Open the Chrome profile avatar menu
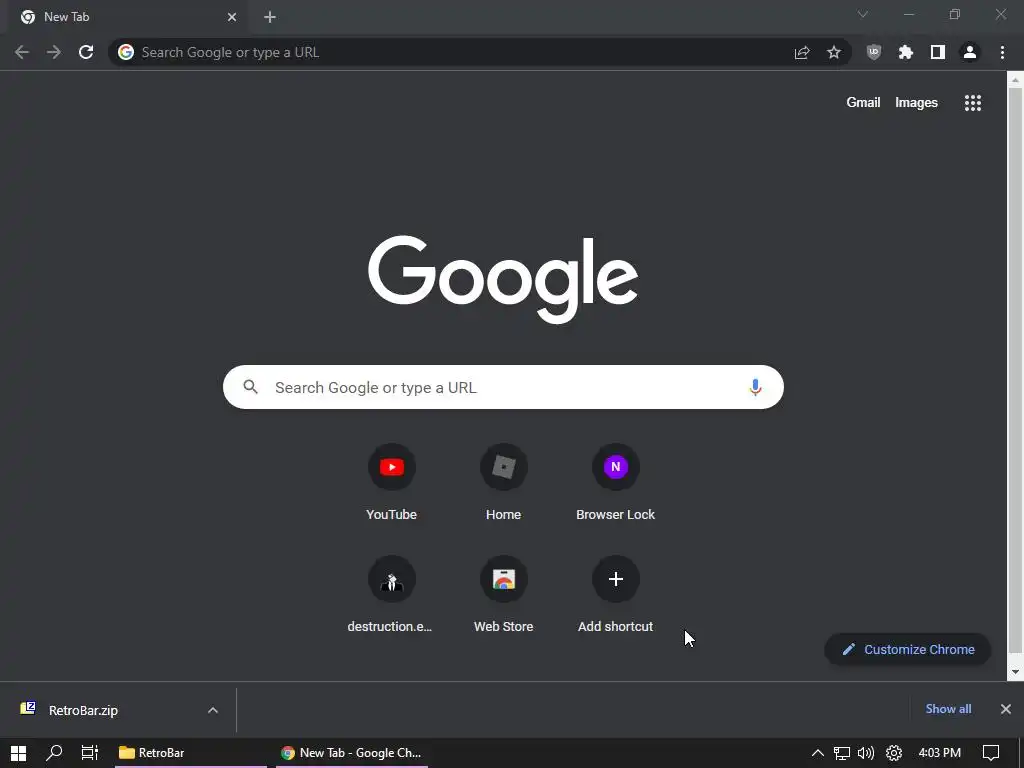This screenshot has width=1024, height=768. point(970,52)
